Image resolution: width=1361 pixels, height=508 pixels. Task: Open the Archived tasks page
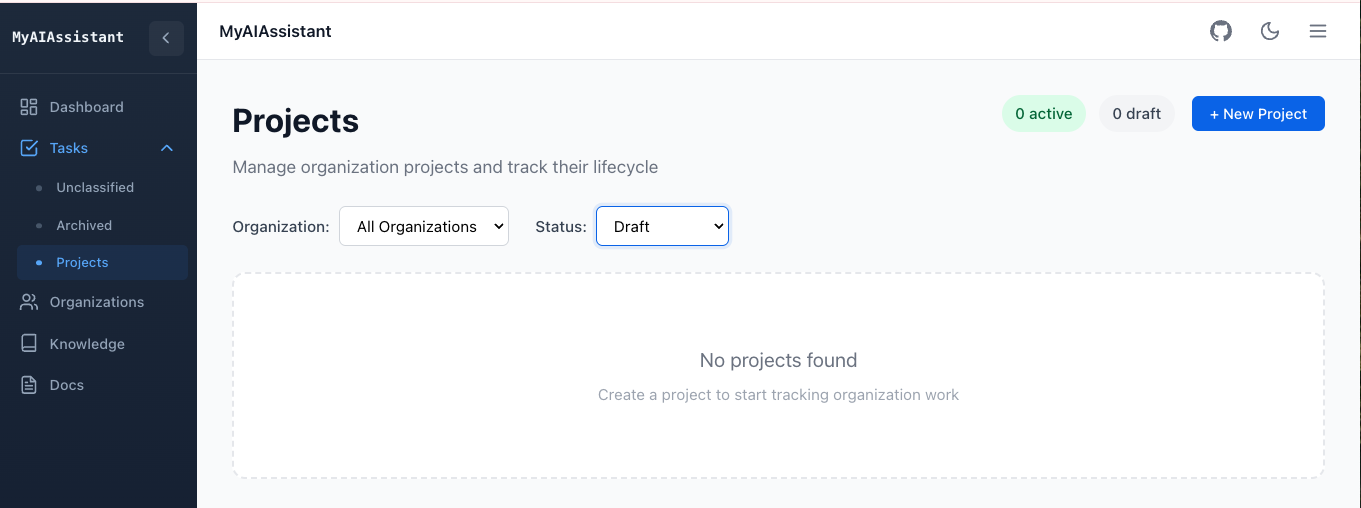[84, 225]
